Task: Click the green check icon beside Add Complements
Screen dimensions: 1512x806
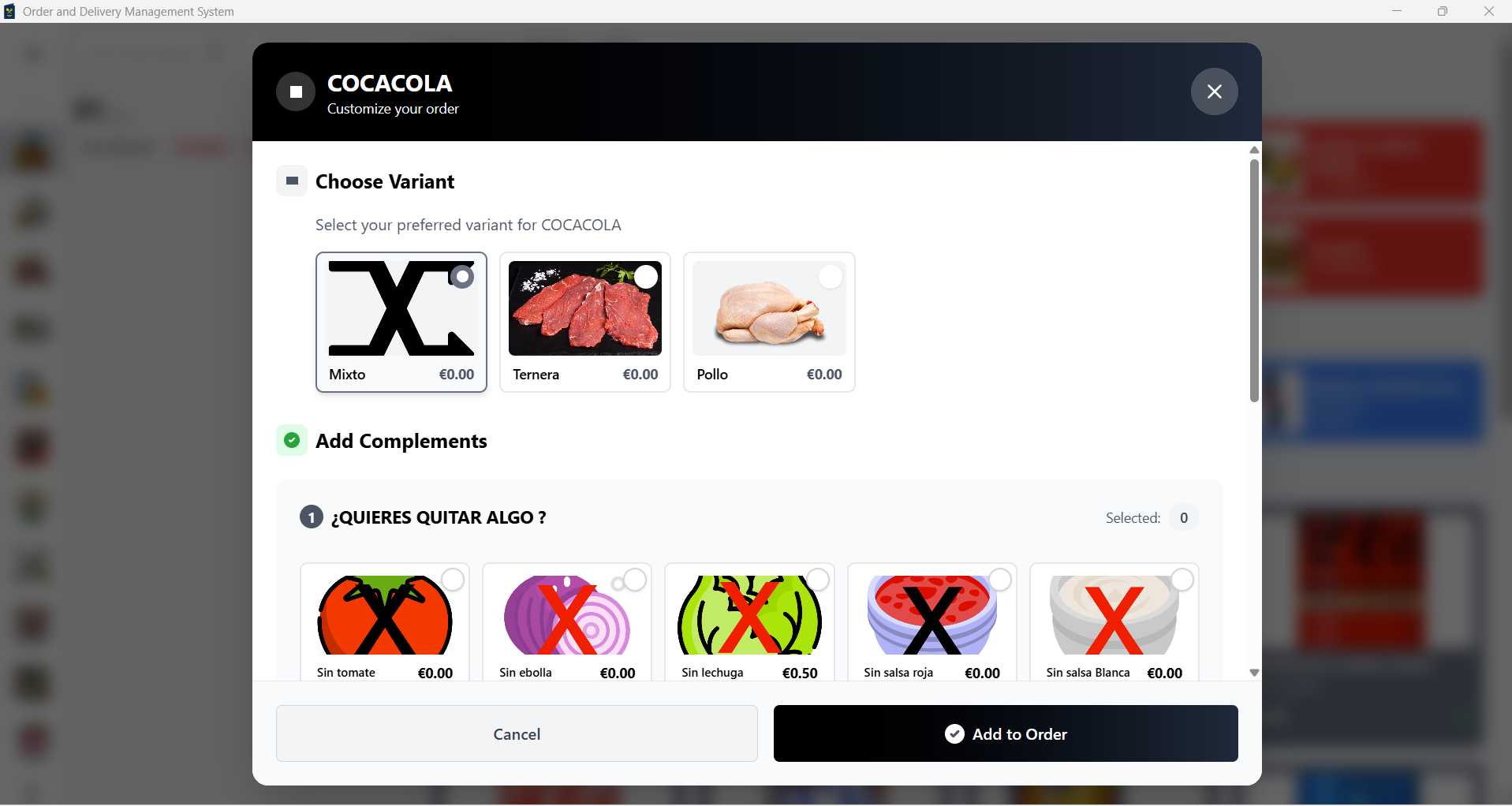Action: pos(292,440)
